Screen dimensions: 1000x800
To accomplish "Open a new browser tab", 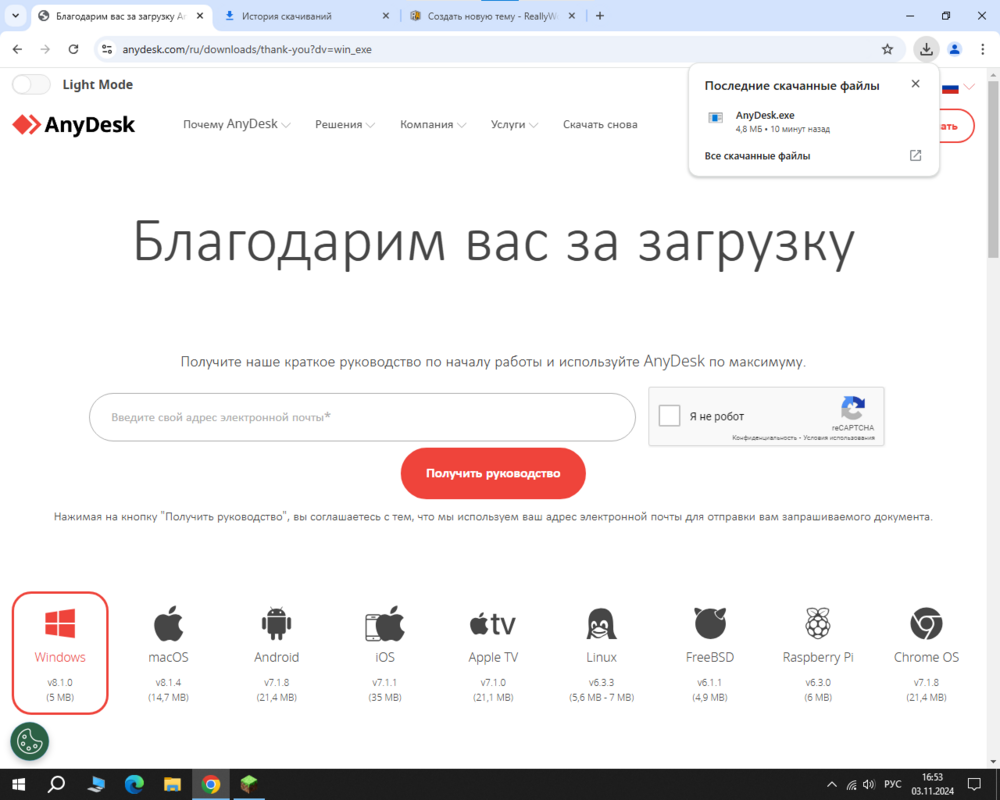I will pos(599,16).
